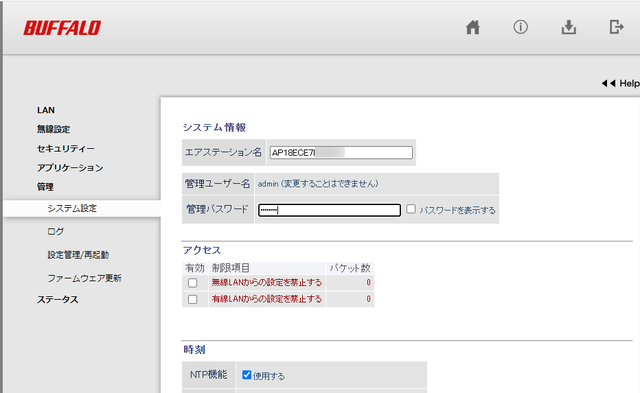This screenshot has width=640, height=393.
Task: Click the NTP機能 label
Action: pos(209,374)
